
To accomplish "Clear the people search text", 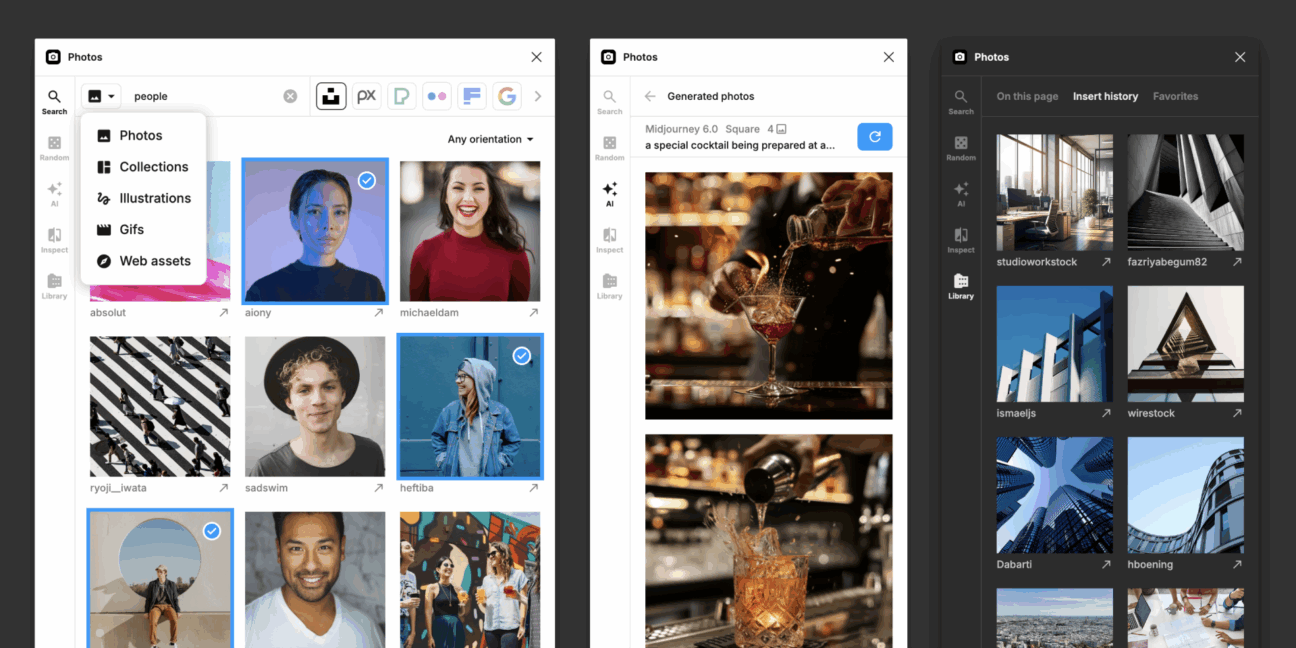I will 290,96.
